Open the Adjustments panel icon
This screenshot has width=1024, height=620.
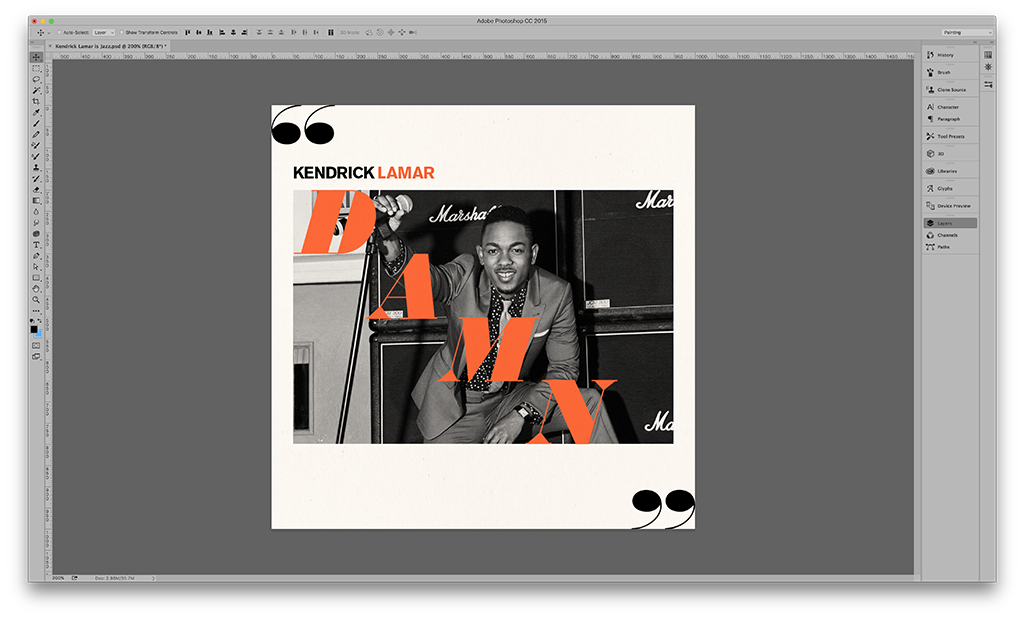tap(988, 67)
